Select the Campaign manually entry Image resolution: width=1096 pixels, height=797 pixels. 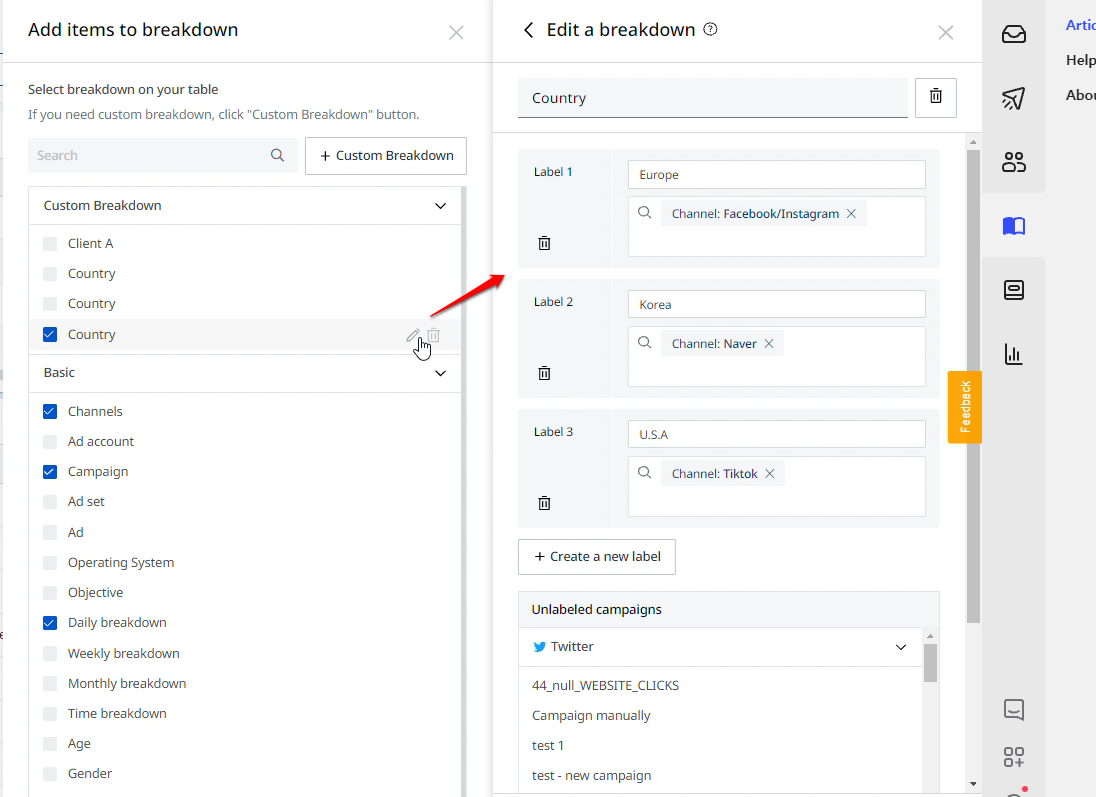point(591,716)
